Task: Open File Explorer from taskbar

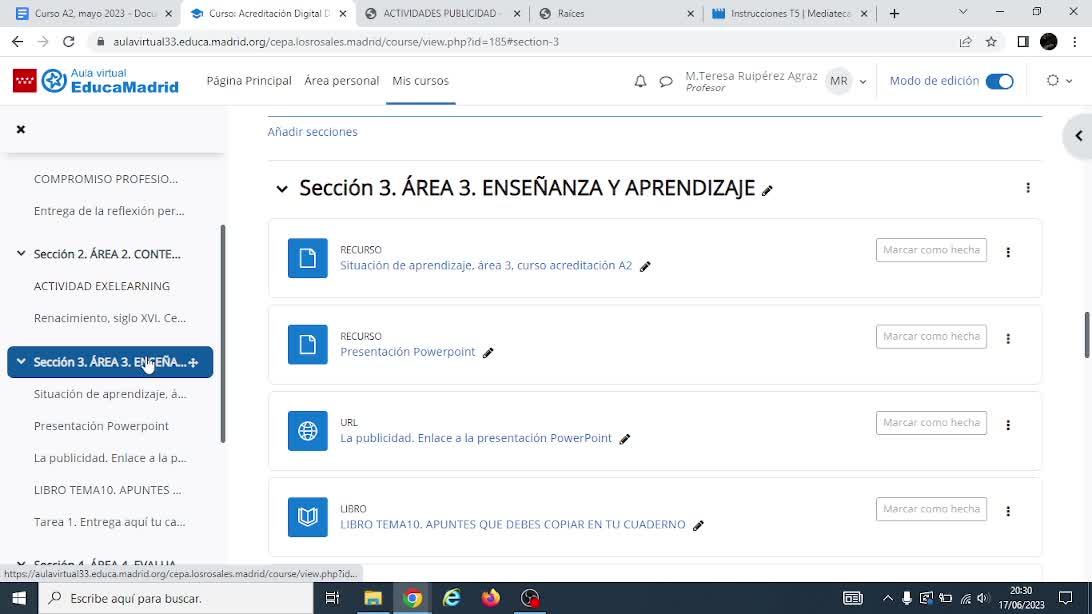Action: coord(373,598)
